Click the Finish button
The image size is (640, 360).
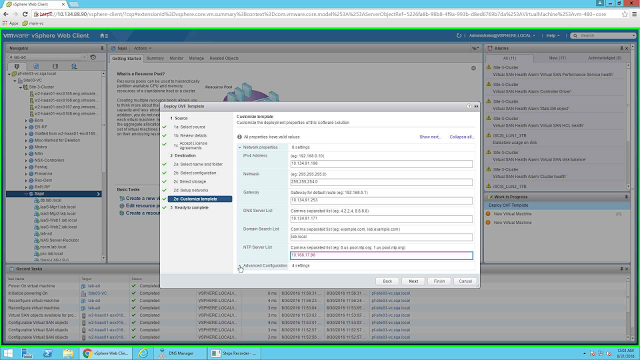439,281
